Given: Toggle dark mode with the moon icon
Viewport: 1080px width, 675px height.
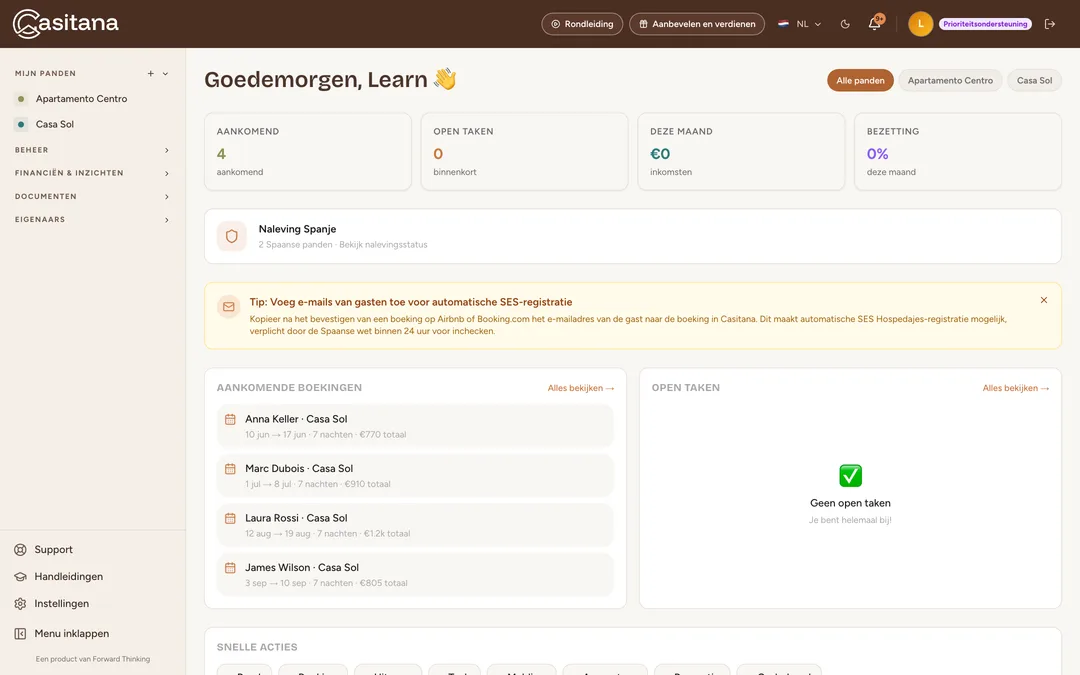Looking at the screenshot, I should coord(845,24).
